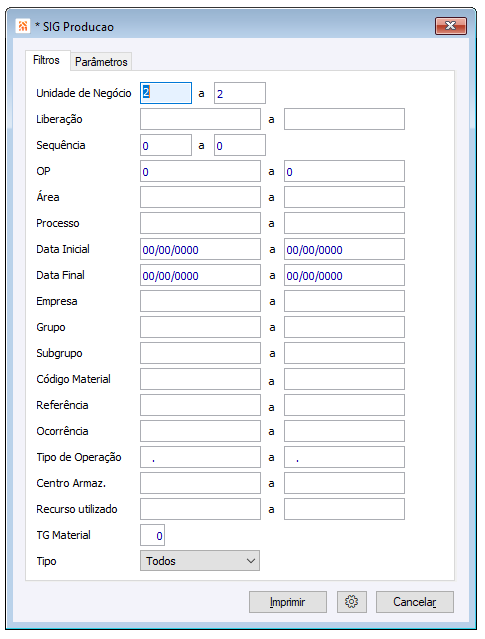Click the second Data Inicial date field

point(344,249)
